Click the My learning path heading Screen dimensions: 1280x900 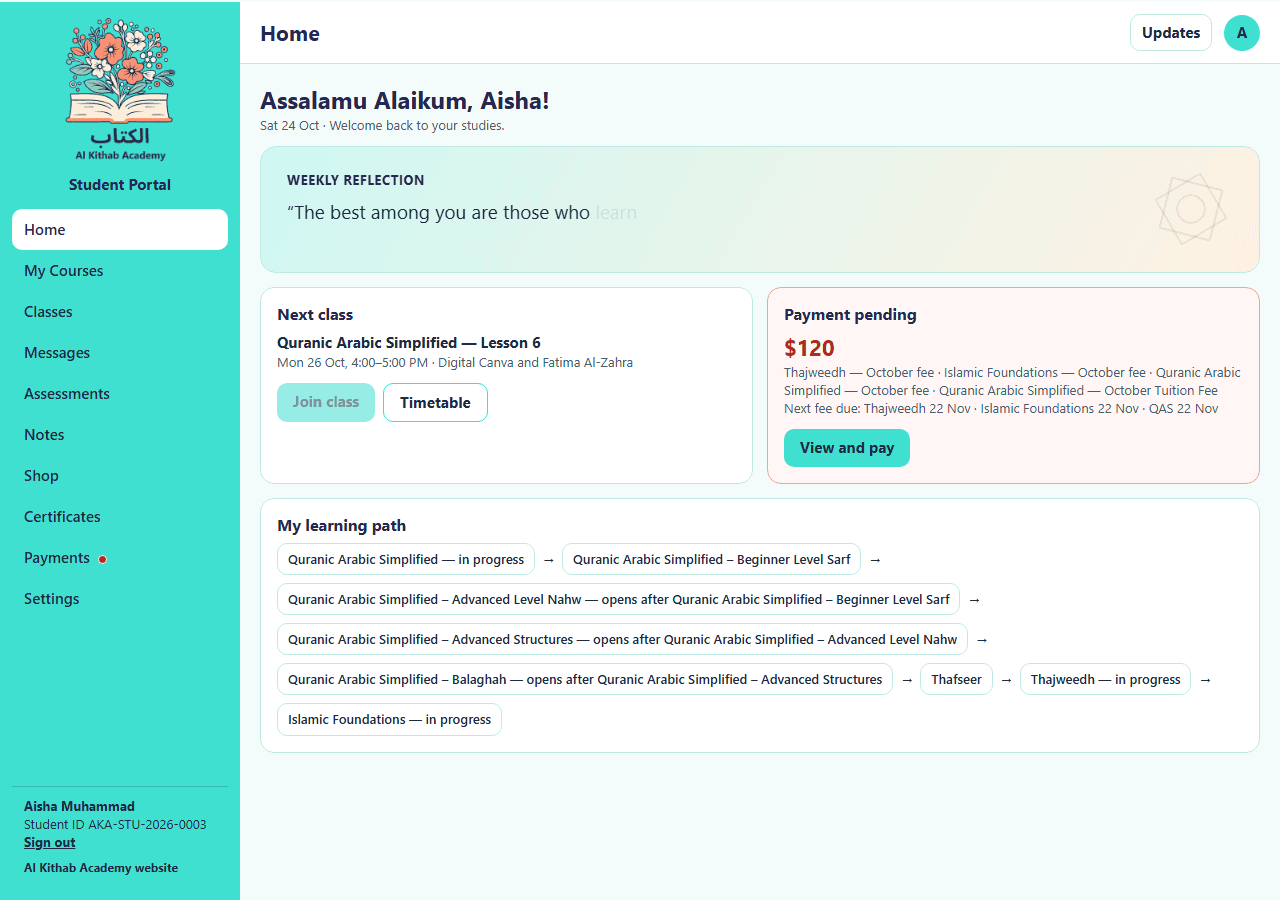(x=341, y=526)
